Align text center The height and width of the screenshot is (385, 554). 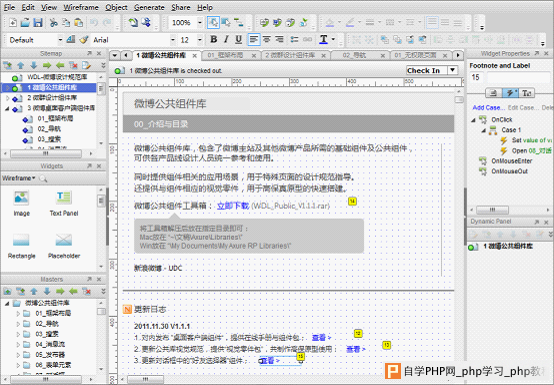[267, 40]
